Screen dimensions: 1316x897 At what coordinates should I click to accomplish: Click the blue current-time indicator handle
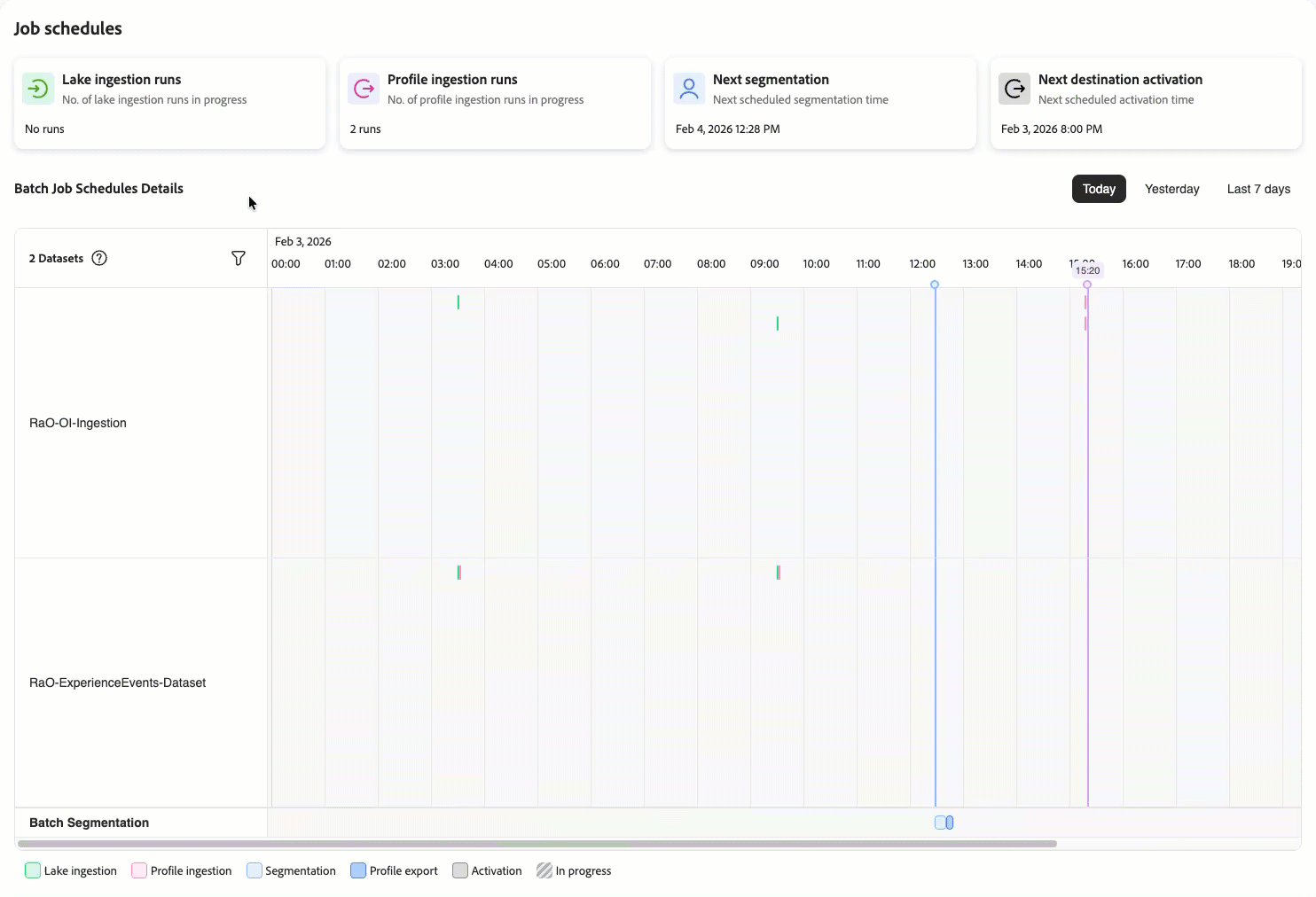coord(935,285)
